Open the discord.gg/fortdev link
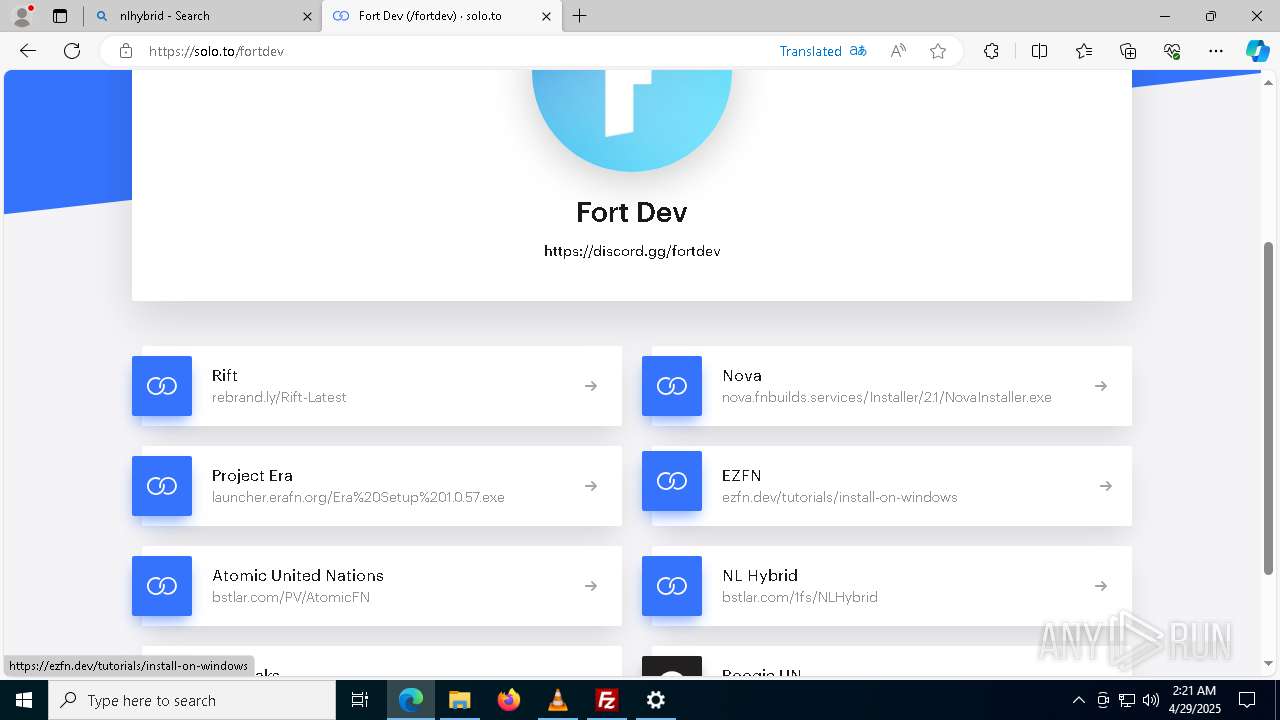Screen dimensions: 1280x720 coord(632,251)
